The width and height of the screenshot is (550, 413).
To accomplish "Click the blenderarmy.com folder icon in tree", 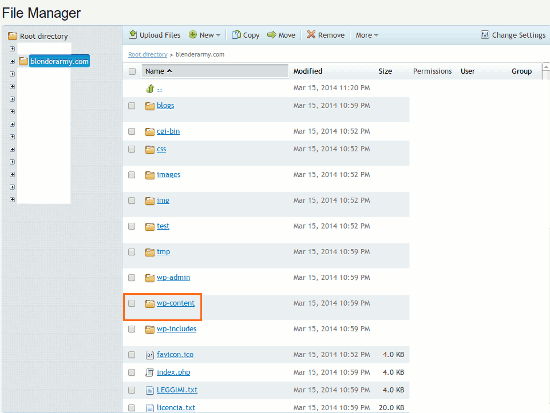I will click(x=23, y=61).
